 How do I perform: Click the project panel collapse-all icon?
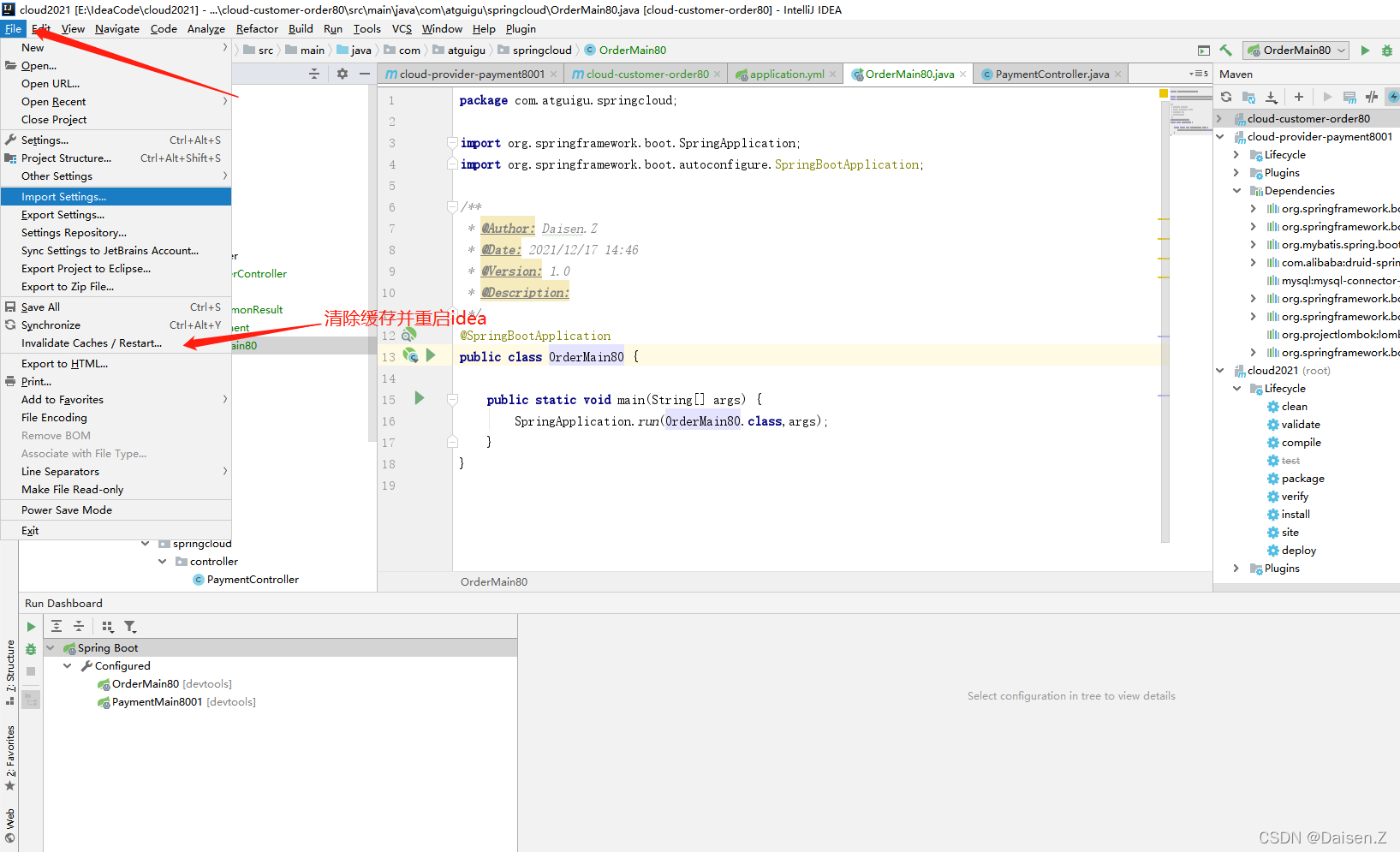point(314,74)
